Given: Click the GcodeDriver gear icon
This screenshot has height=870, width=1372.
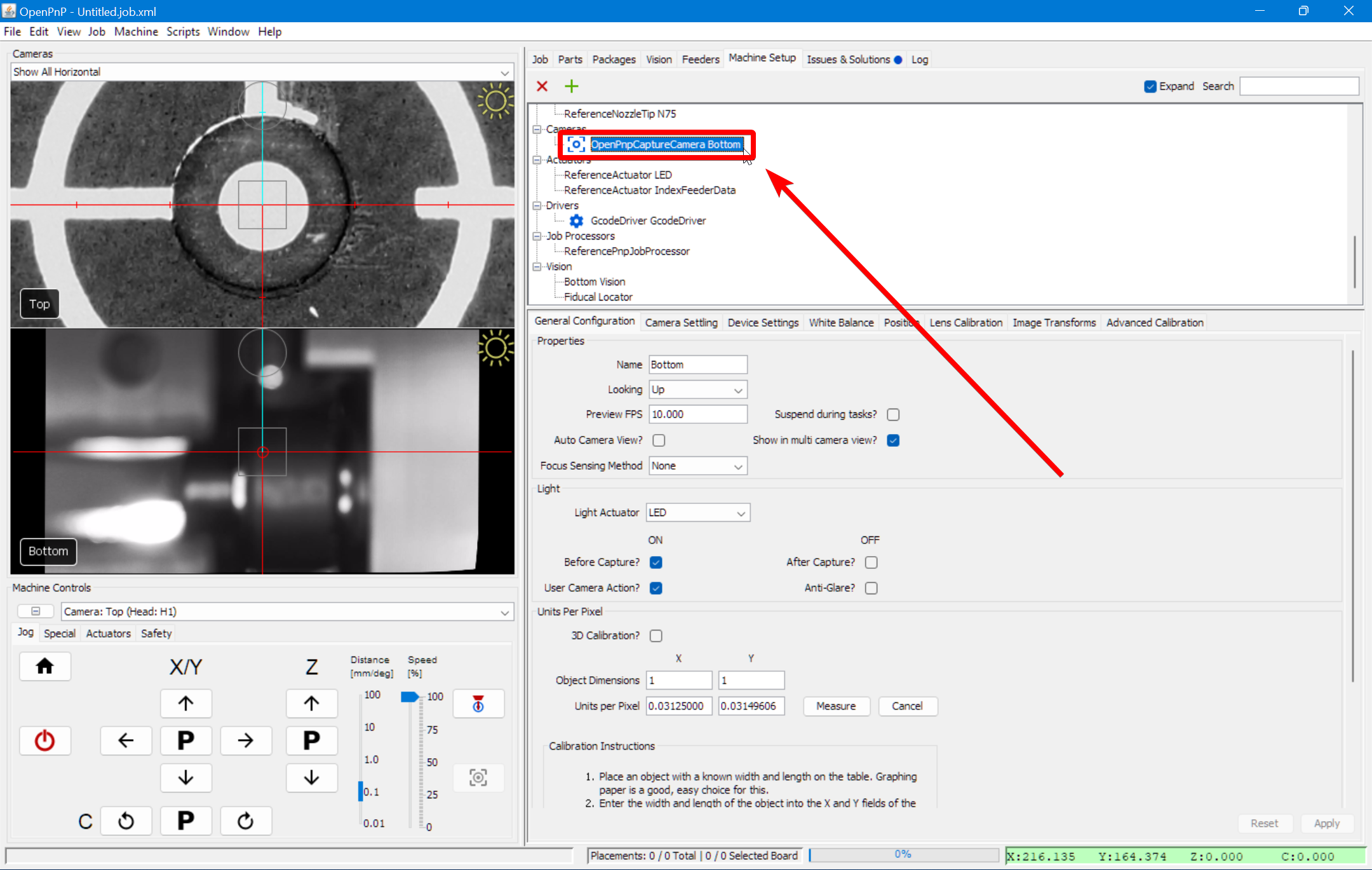Looking at the screenshot, I should click(576, 221).
